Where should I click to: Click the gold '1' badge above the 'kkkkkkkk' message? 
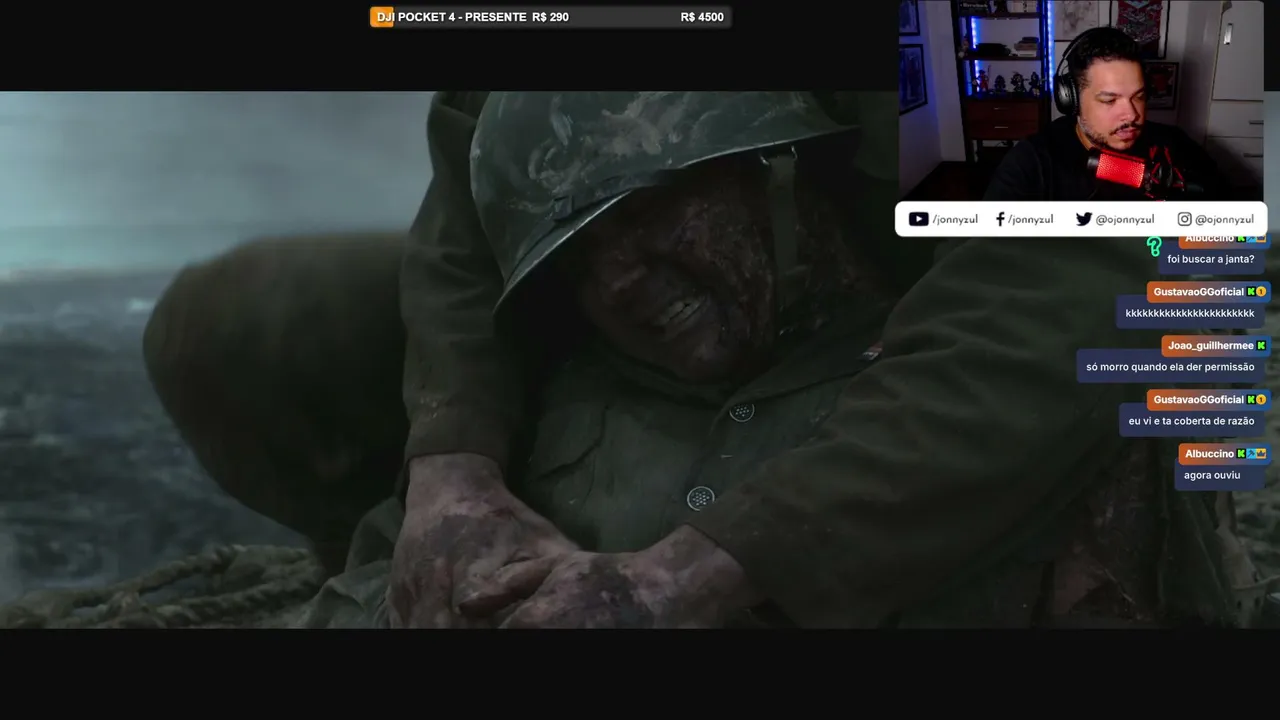point(1261,292)
